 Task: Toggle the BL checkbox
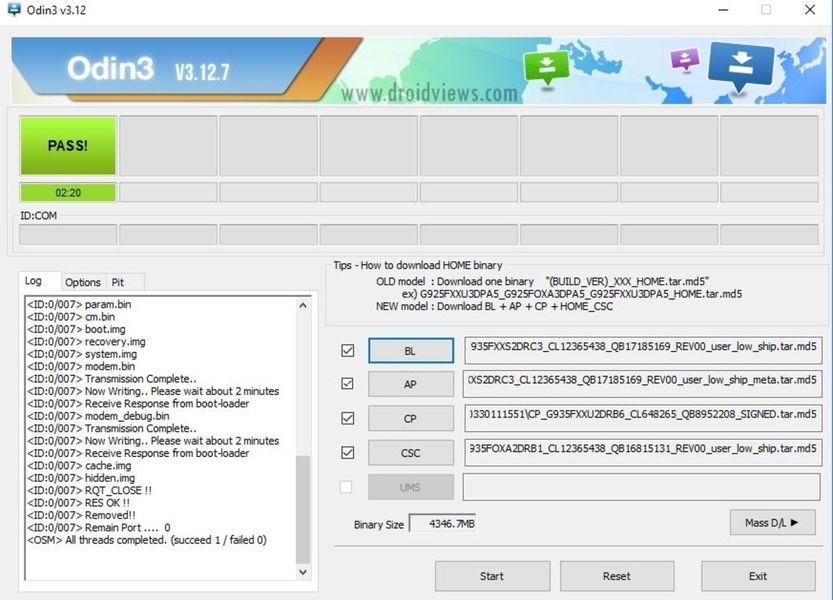click(x=347, y=351)
